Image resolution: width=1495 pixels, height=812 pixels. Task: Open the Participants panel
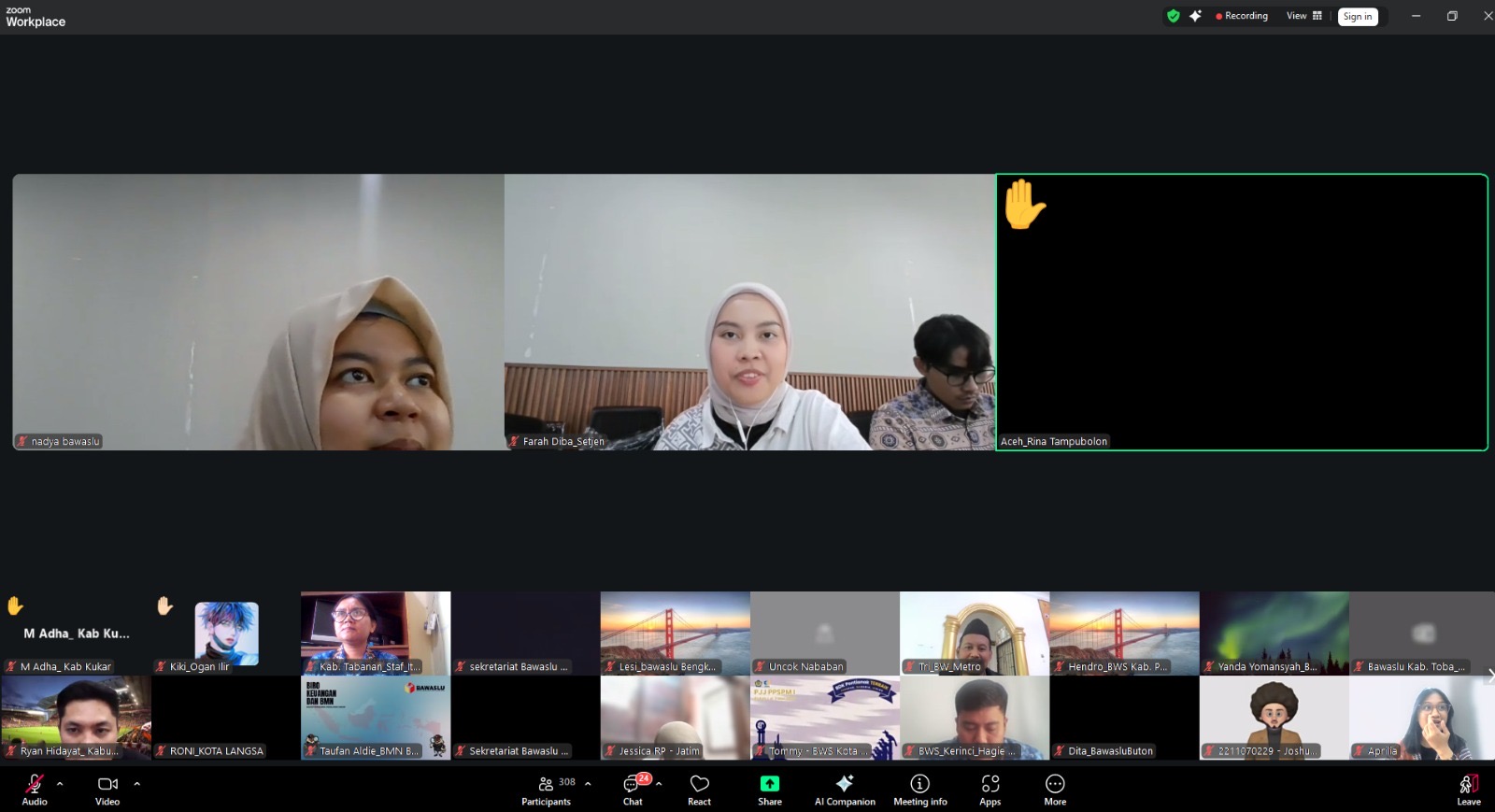point(547,789)
